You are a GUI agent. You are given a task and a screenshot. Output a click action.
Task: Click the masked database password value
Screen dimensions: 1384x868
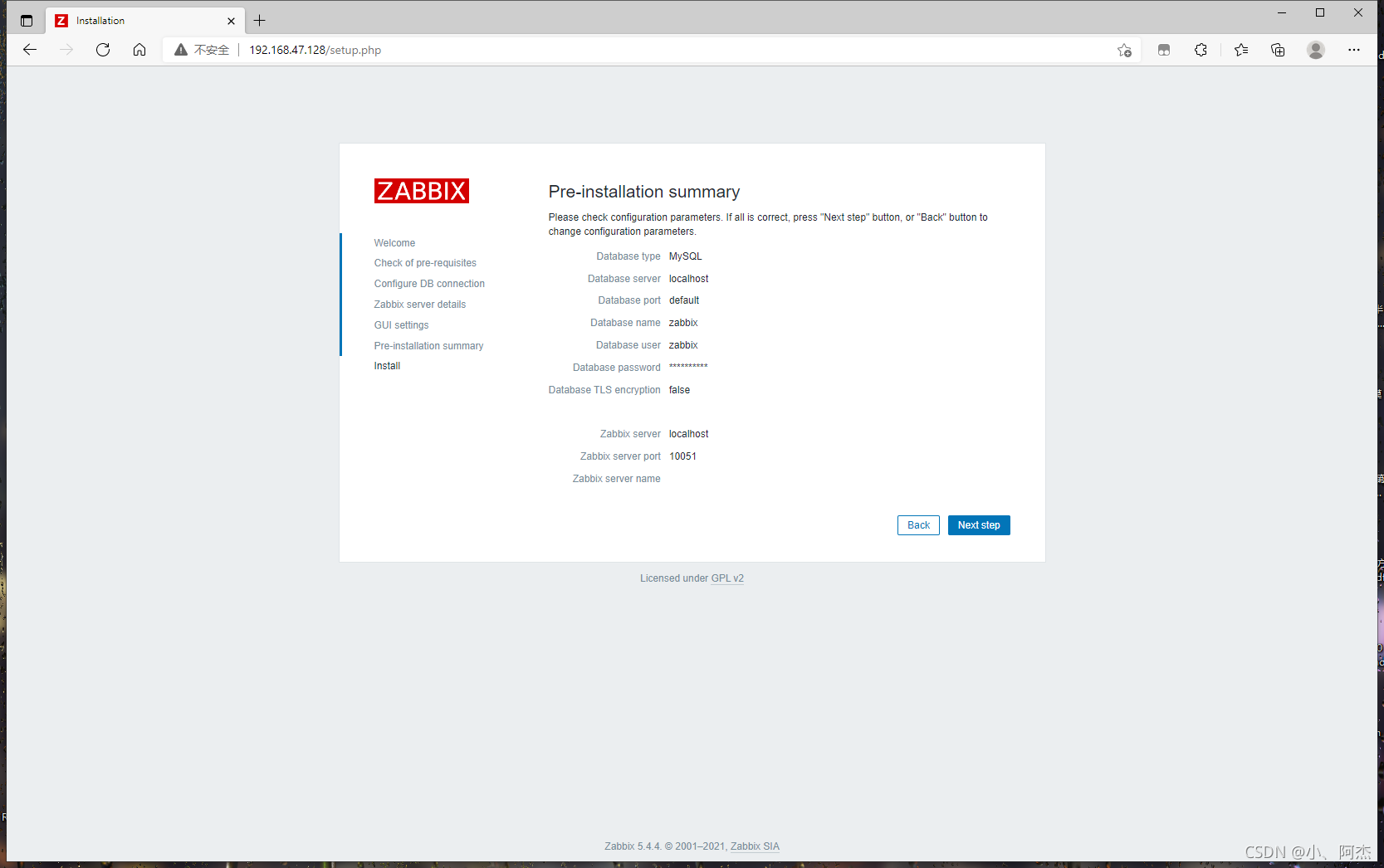[688, 367]
